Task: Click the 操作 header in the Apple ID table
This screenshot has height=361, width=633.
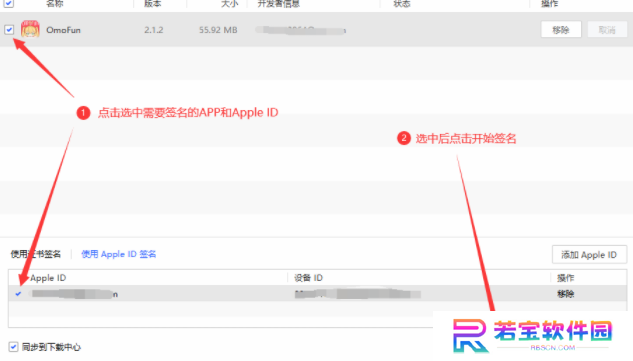Action: click(566, 278)
